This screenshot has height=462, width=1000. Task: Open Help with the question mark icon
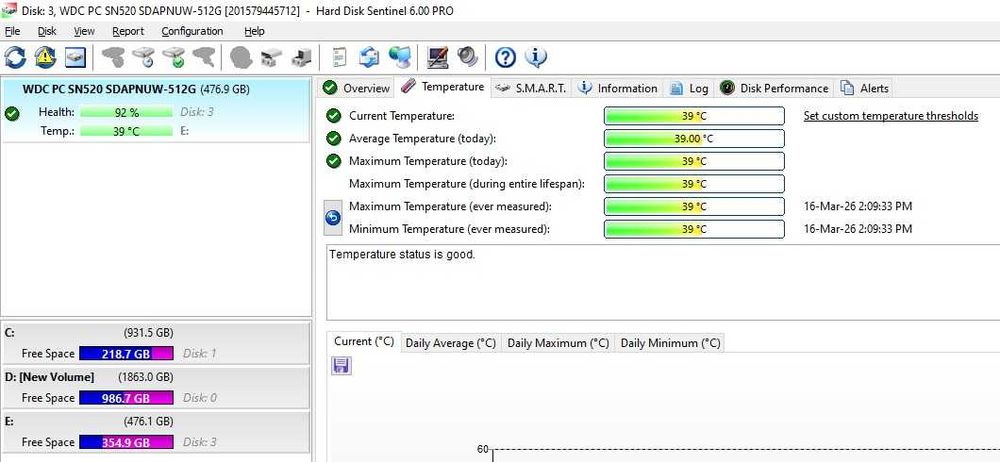click(505, 58)
